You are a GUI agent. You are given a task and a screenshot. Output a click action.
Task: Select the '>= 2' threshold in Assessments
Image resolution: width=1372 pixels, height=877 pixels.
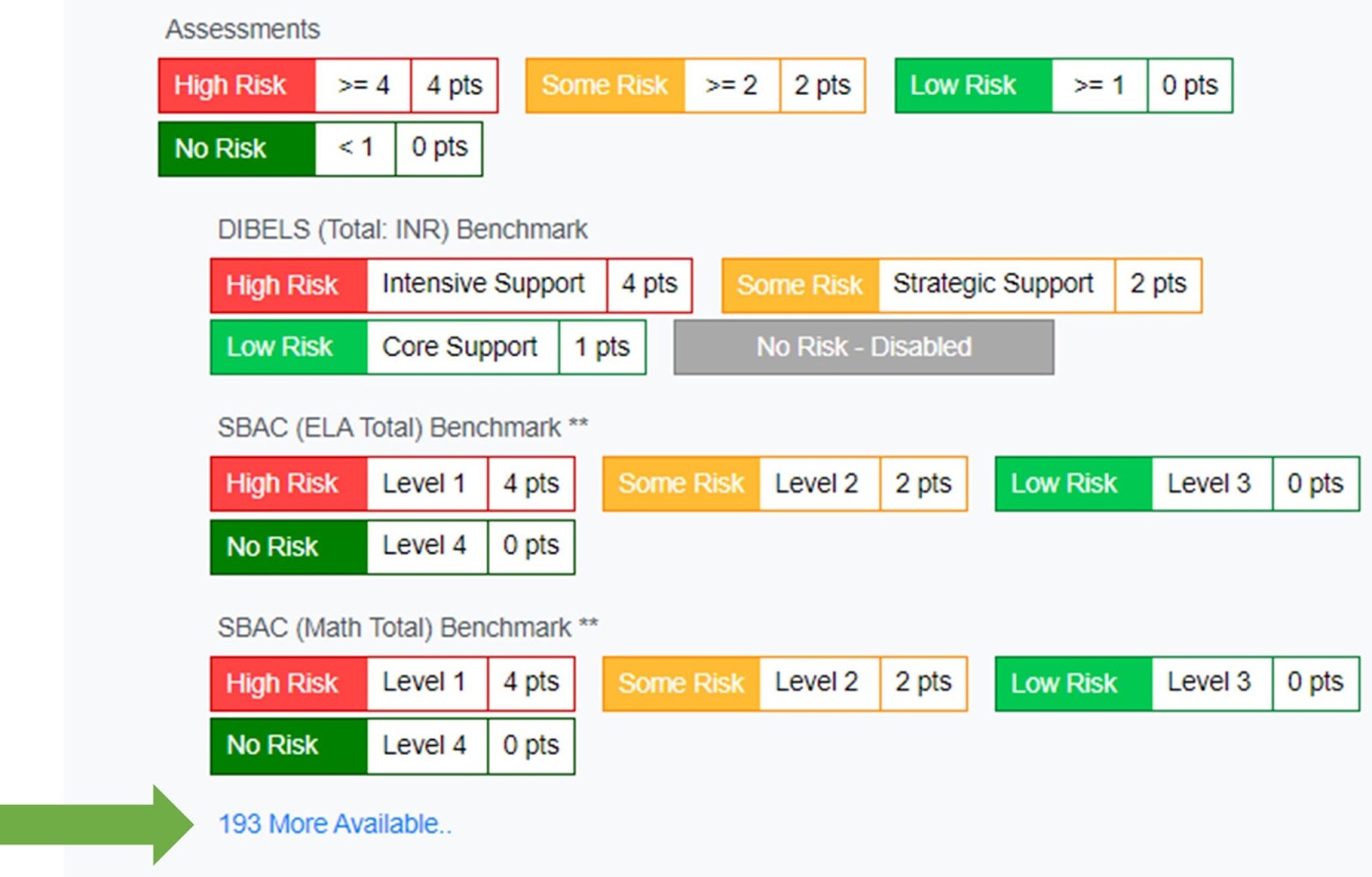pos(731,86)
